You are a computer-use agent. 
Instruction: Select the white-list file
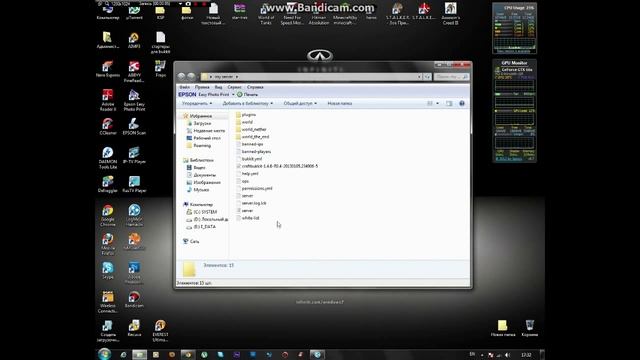pyautogui.click(x=247, y=218)
